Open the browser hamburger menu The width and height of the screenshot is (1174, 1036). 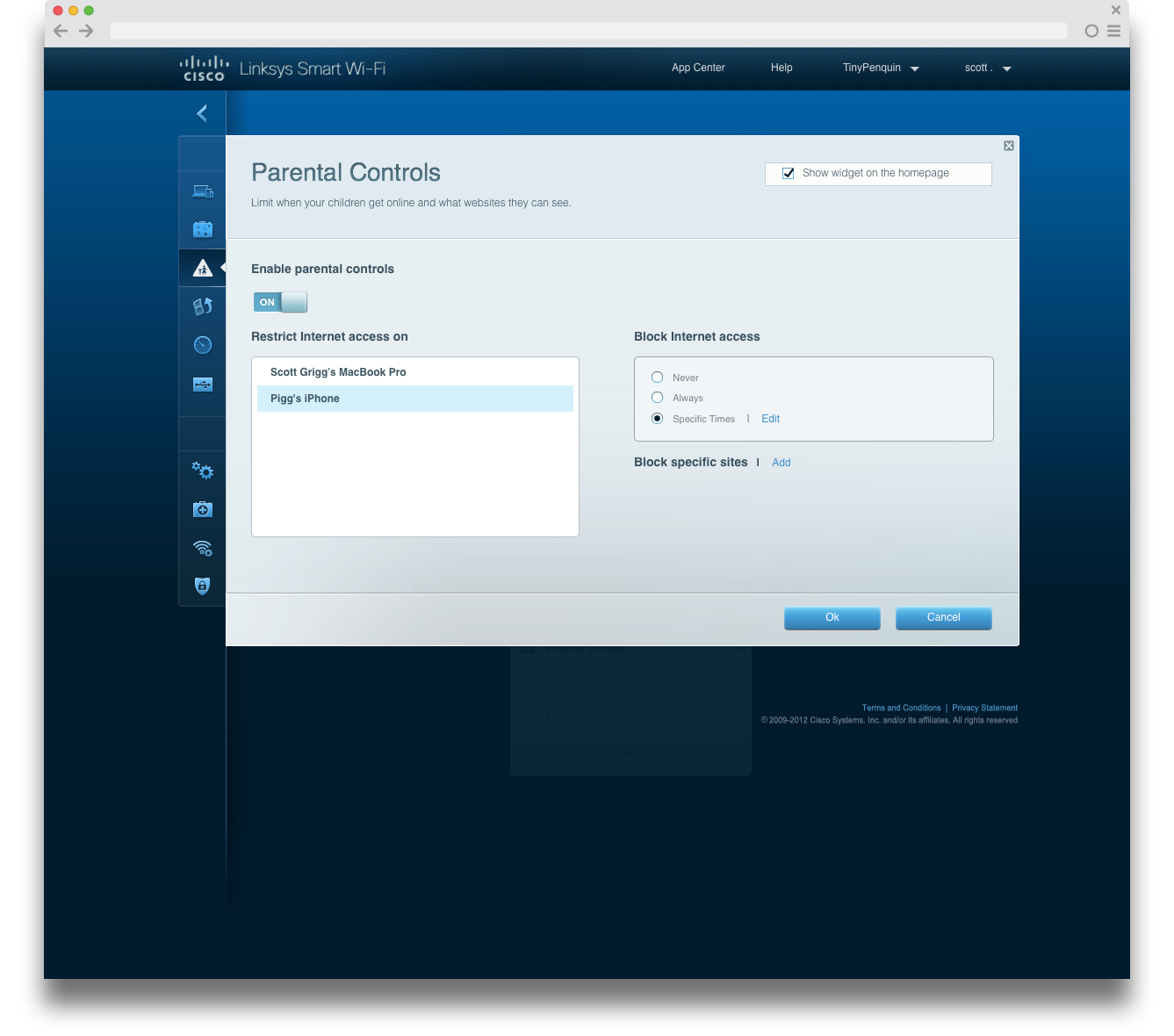pyautogui.click(x=1113, y=31)
